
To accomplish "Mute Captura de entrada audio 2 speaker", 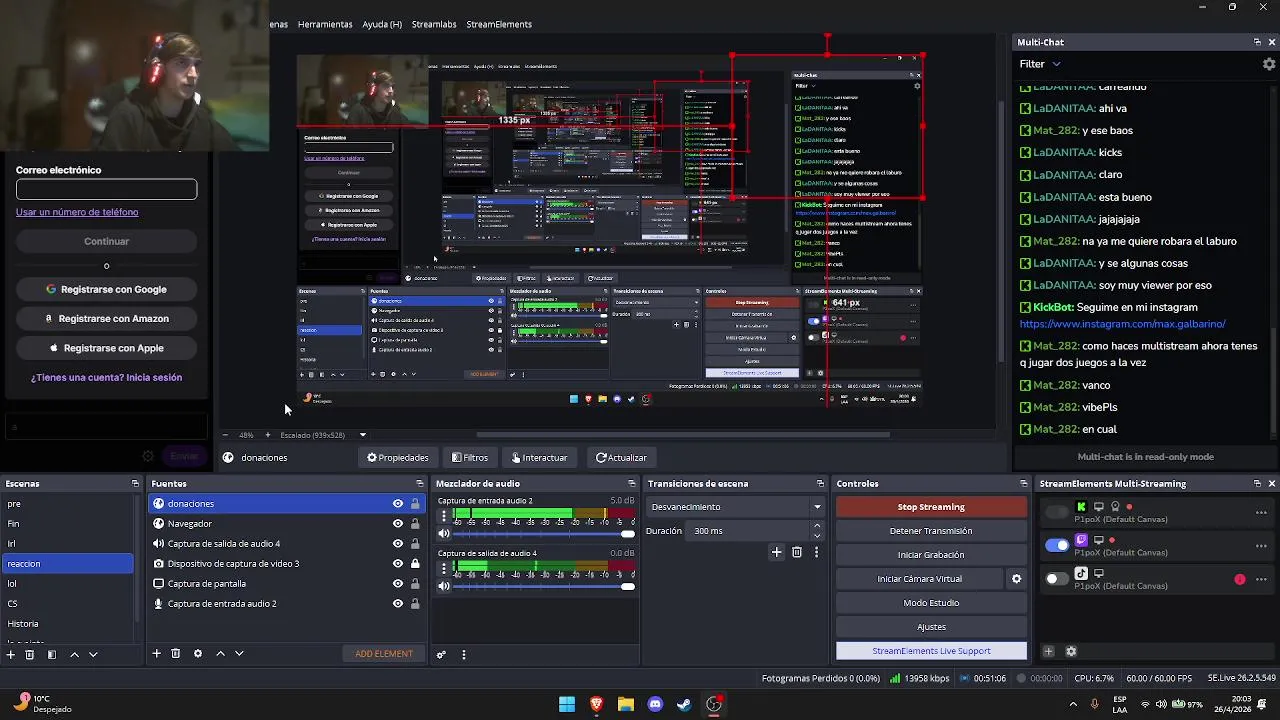I will pos(444,533).
